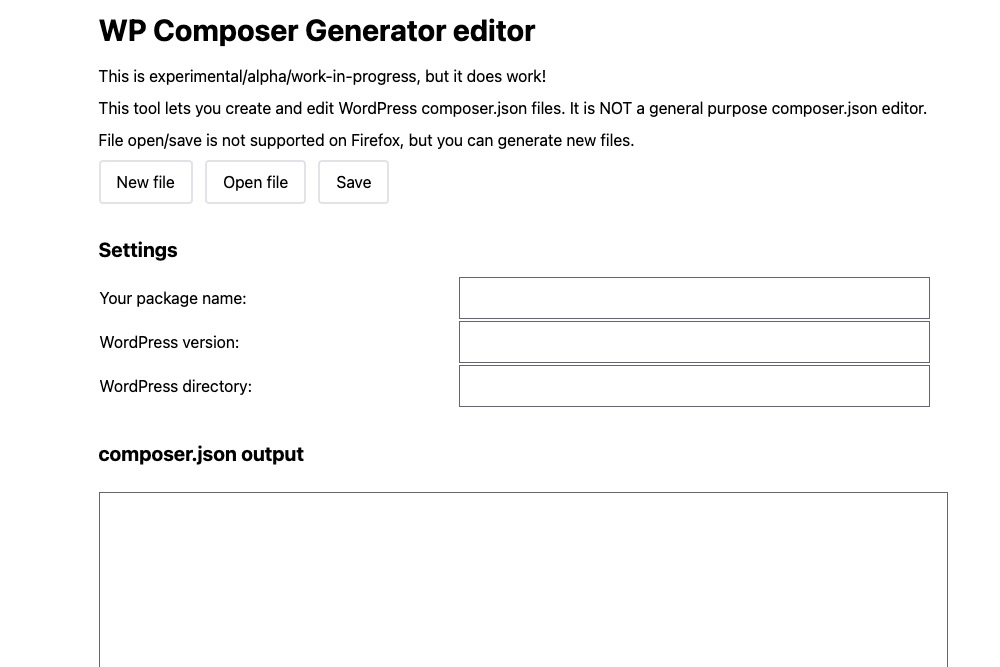
Task: Save the generated composer.json file
Action: click(x=353, y=182)
